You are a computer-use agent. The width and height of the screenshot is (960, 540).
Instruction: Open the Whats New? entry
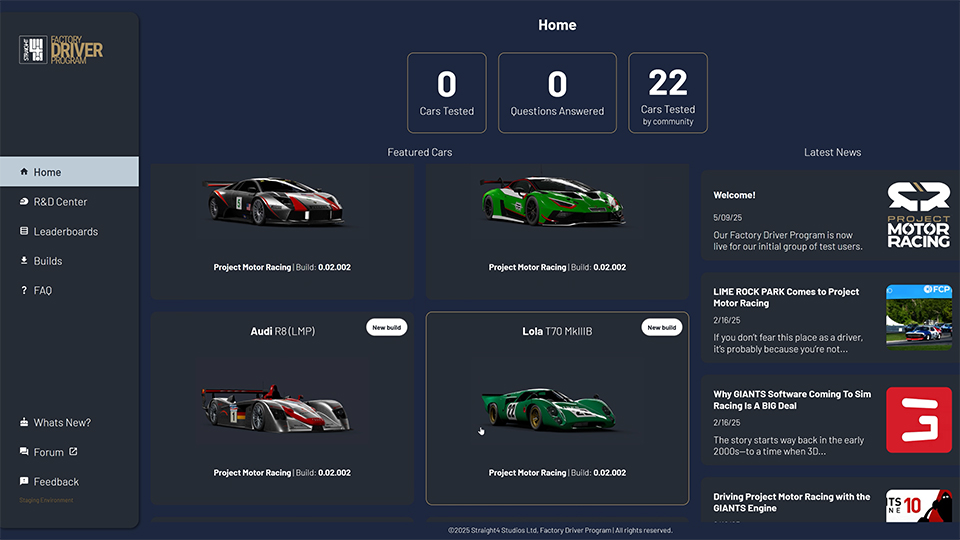pyautogui.click(x=62, y=422)
